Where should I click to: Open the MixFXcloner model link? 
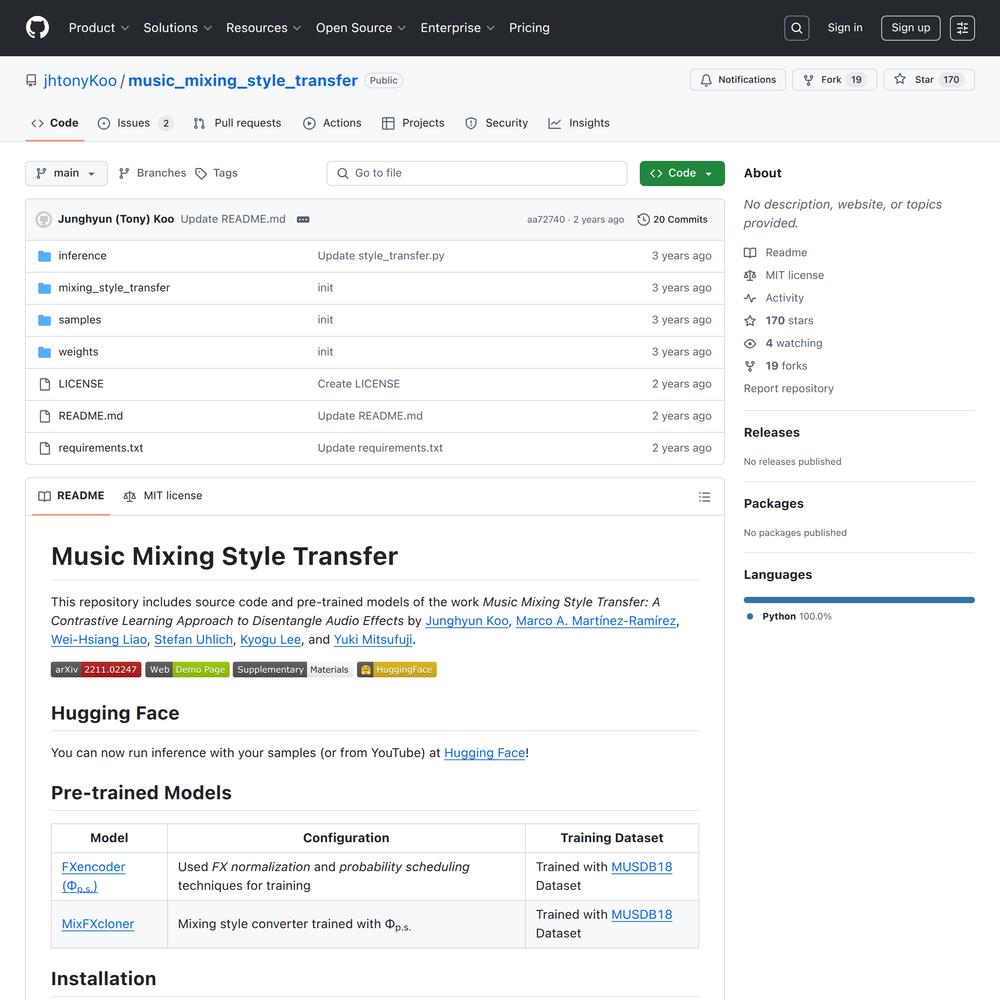[98, 924]
